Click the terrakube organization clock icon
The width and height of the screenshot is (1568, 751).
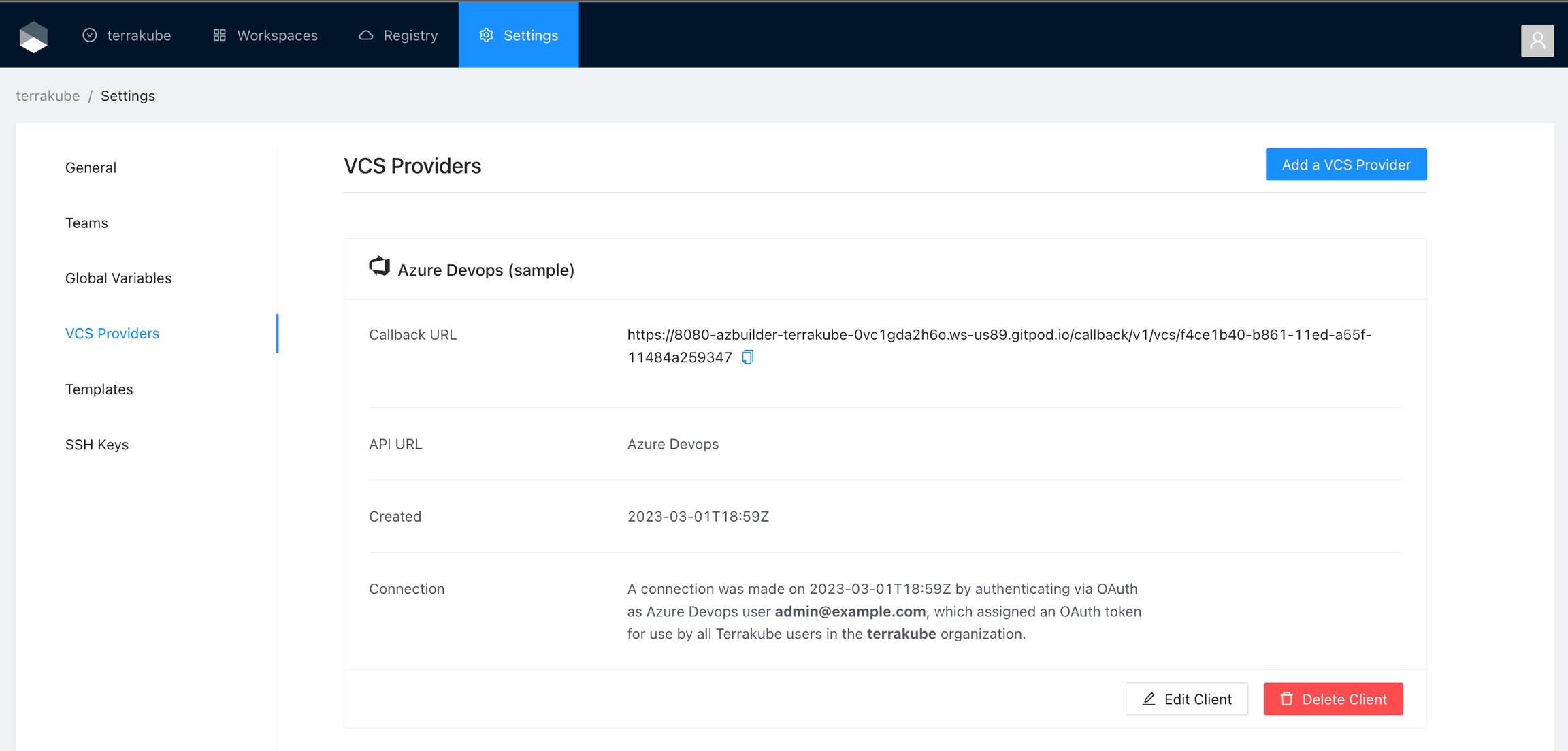click(x=90, y=35)
